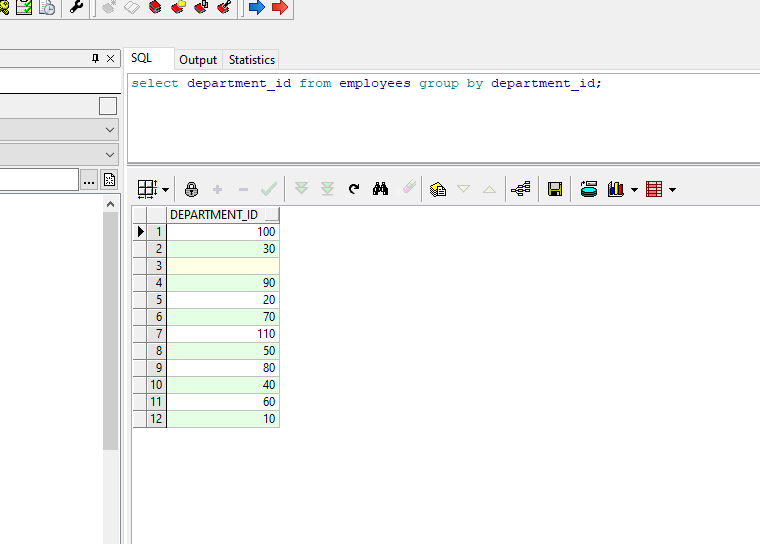
Task: Select the cell with value 90
Action: (223, 283)
